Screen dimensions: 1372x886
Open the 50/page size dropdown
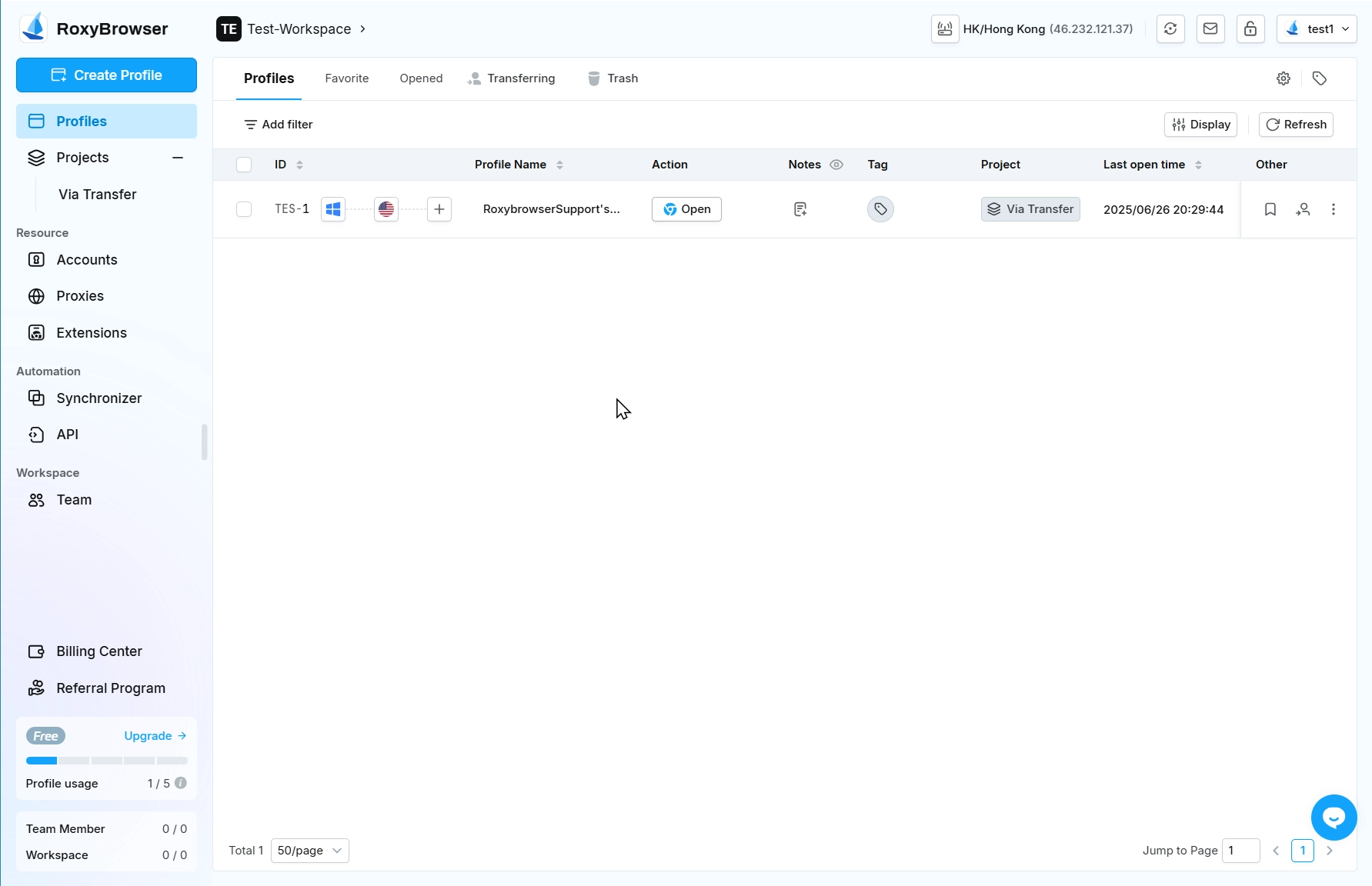coord(310,851)
